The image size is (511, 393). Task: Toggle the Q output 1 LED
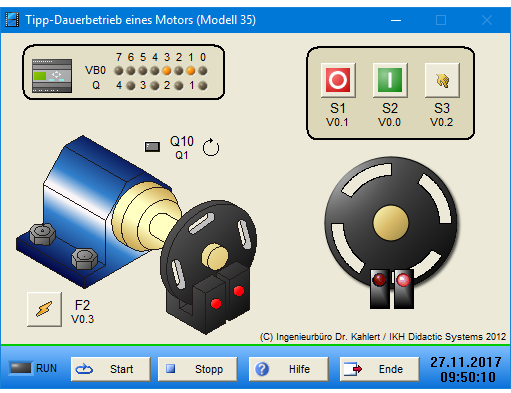[203, 86]
